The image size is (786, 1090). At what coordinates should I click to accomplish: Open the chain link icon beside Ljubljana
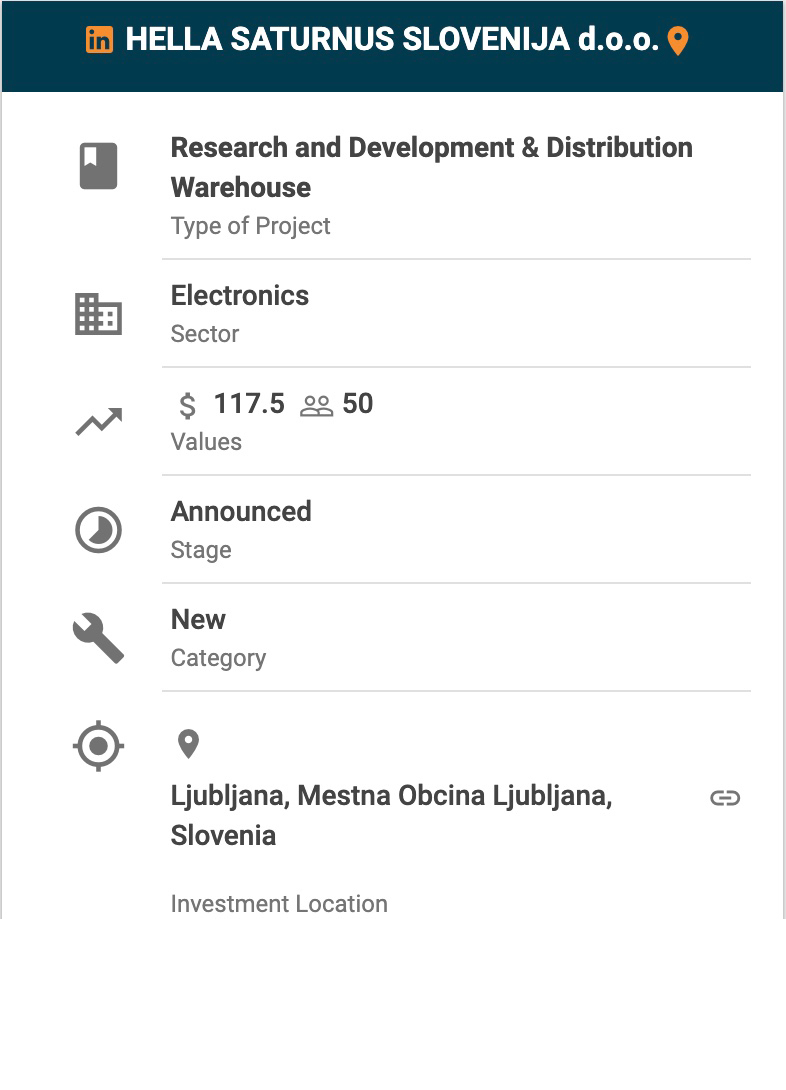(725, 798)
